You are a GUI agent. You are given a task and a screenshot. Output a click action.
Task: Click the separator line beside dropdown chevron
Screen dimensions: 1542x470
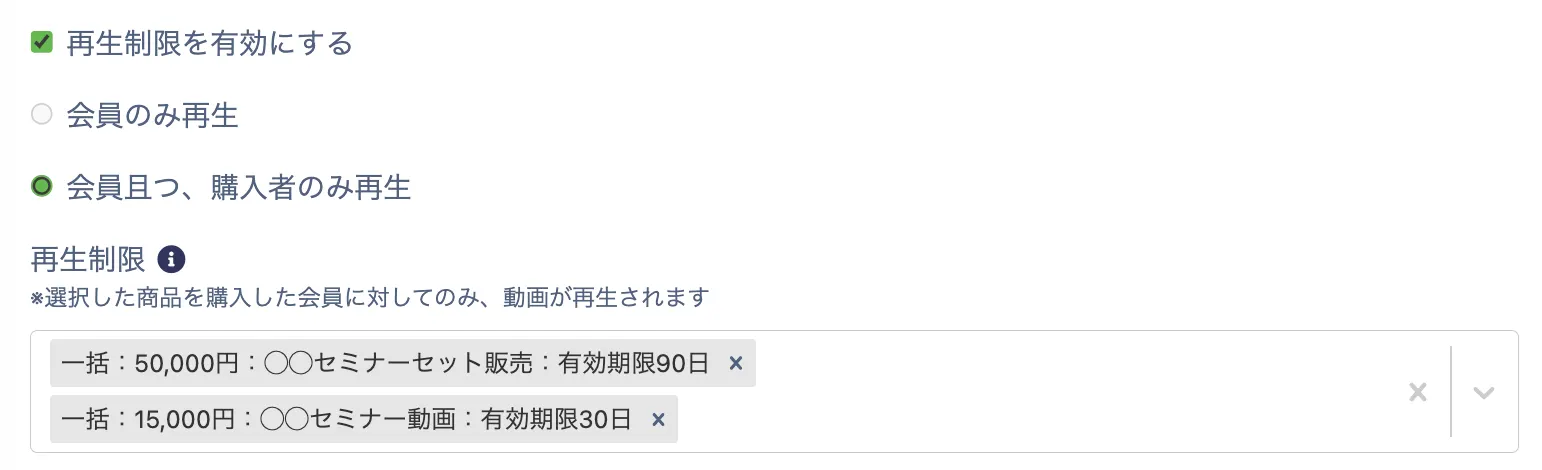[1450, 392]
